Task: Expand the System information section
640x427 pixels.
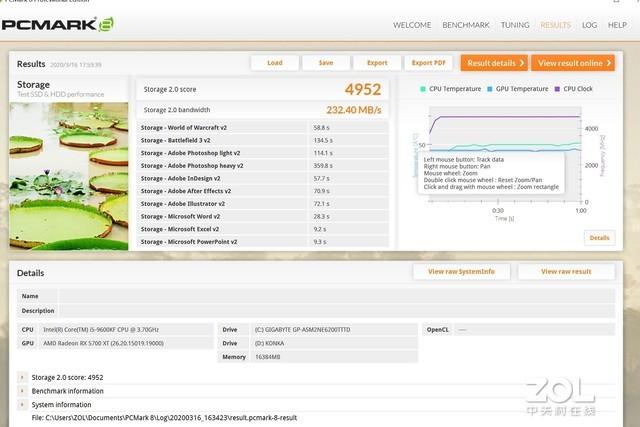Action: [x=22, y=405]
